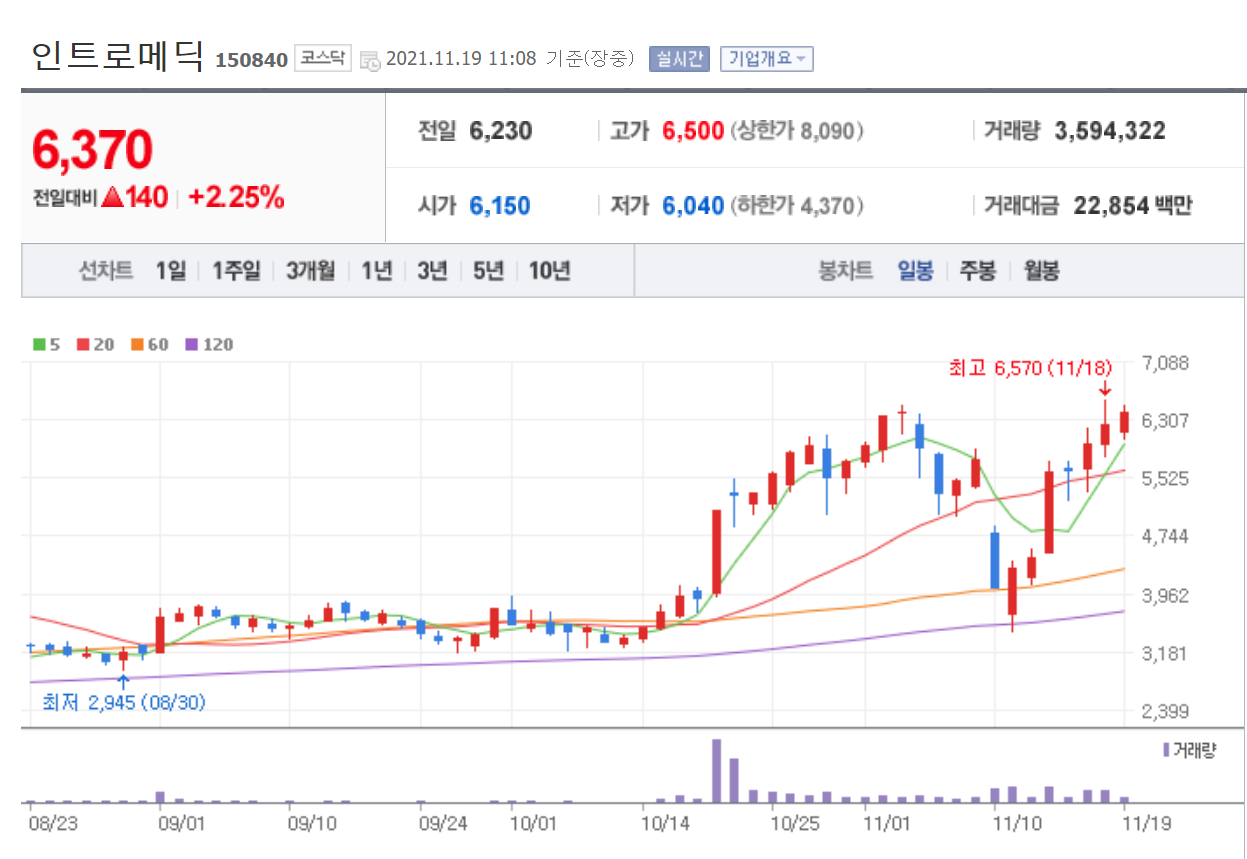Viewport: 1247px width, 859px height.
Task: Click the stock code 150840
Action: coord(251,60)
